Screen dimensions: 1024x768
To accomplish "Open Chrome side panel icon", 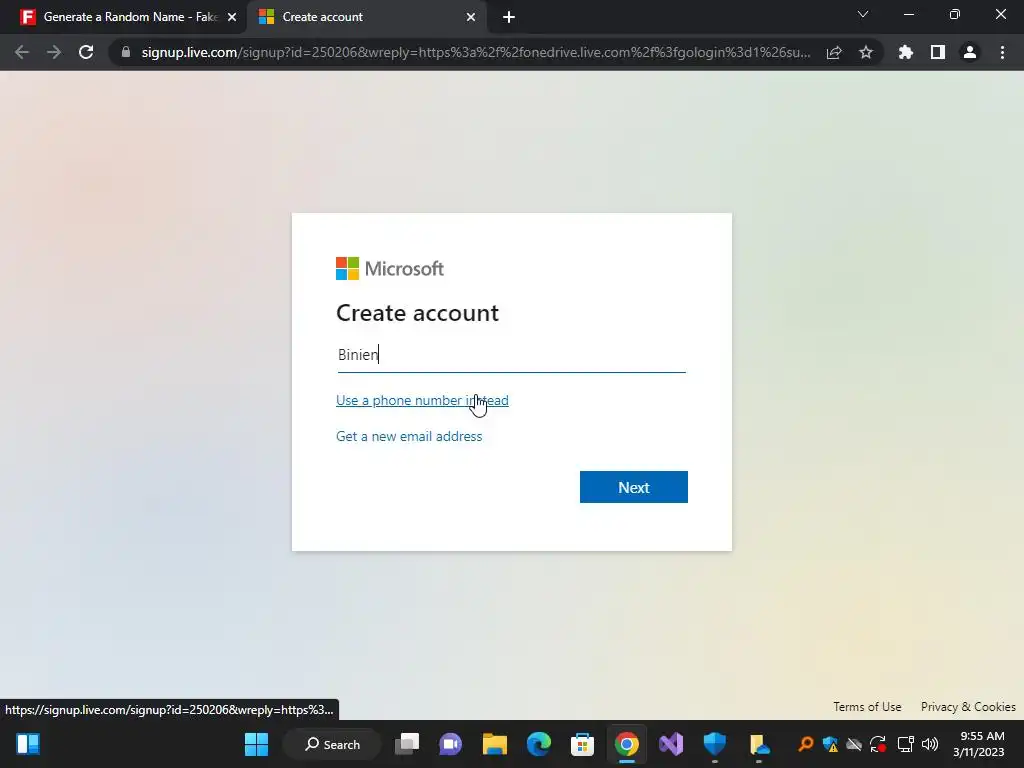I will (x=938, y=52).
